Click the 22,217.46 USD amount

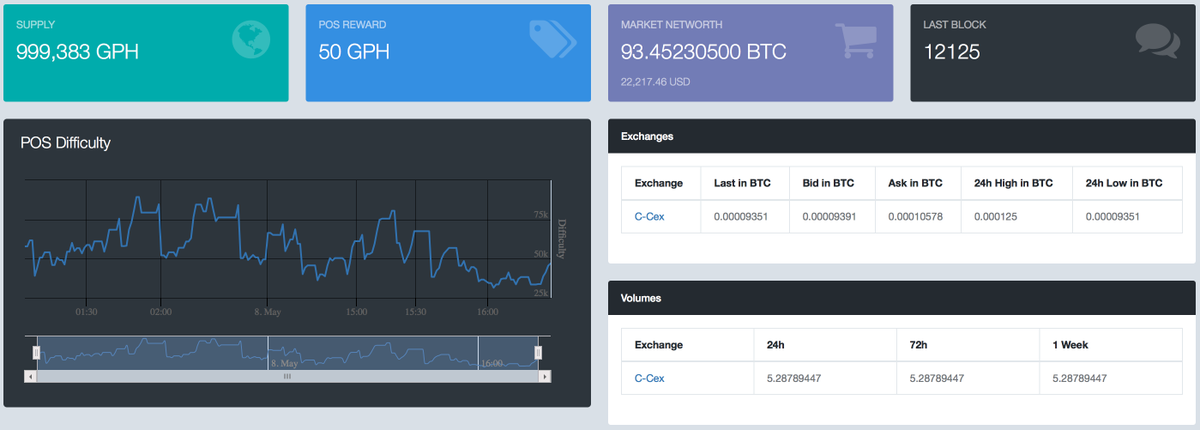click(655, 81)
